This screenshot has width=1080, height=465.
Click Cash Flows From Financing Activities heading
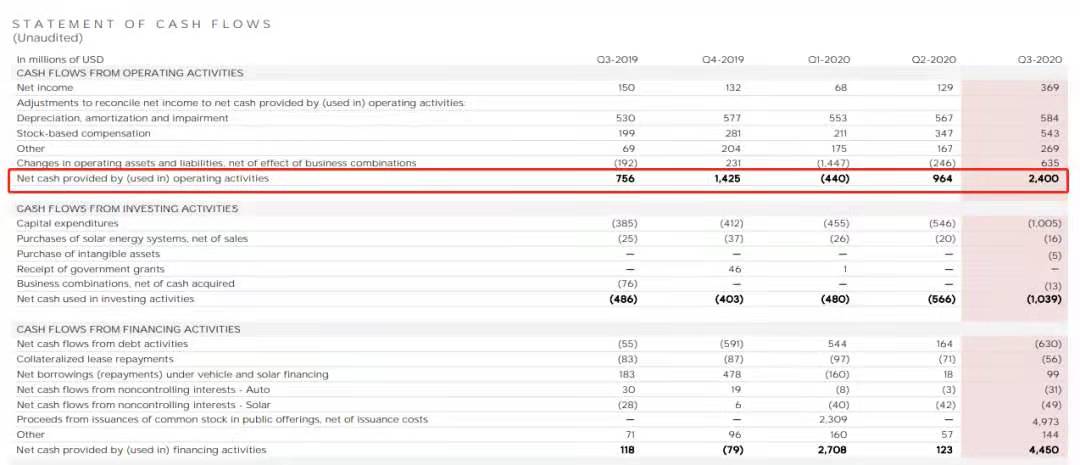[128, 329]
